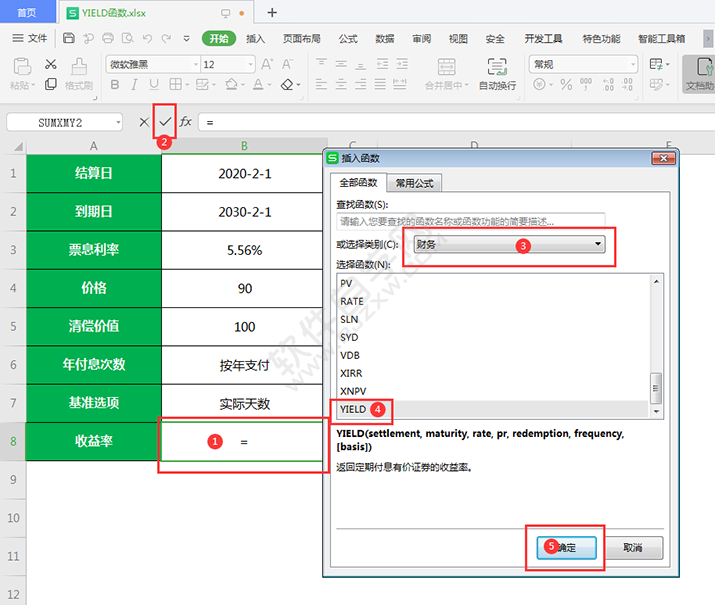Click the eraser clear-format icon

tap(287, 84)
